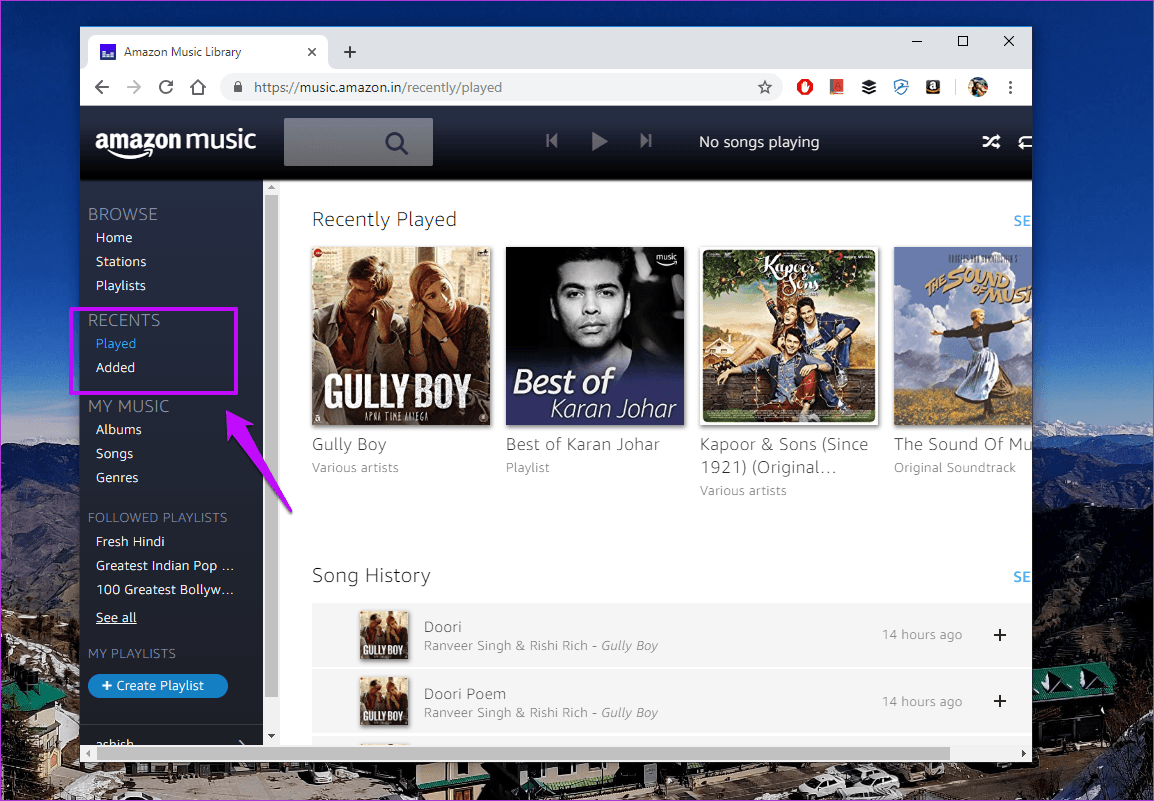Bookmark this page with the star
Viewport: 1154px width, 801px height.
[x=765, y=88]
